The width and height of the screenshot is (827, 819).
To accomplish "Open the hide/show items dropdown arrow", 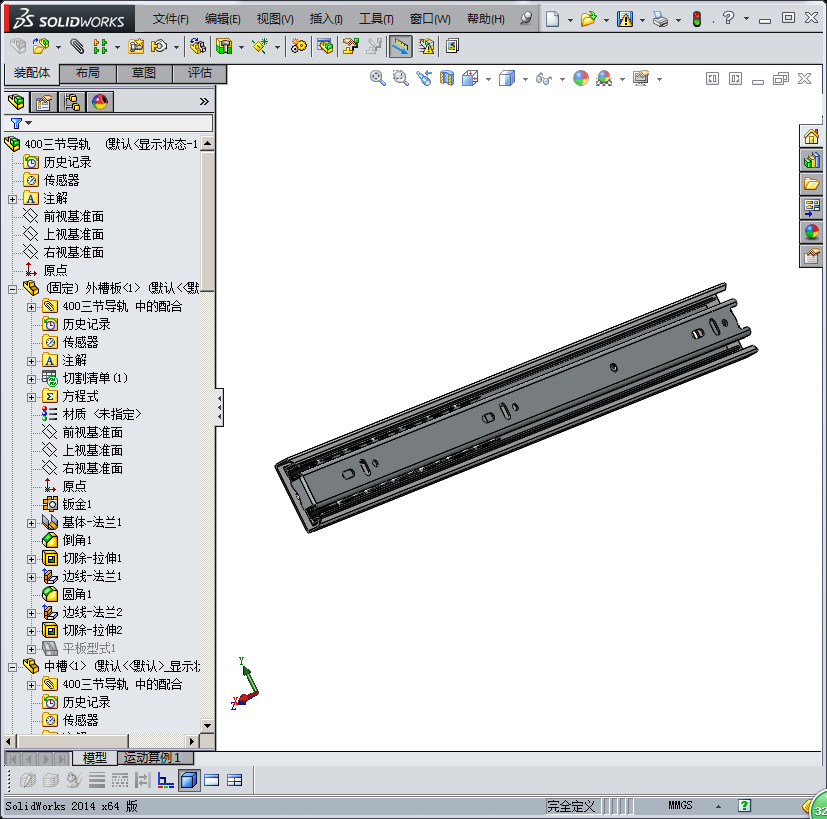I will [x=562, y=80].
